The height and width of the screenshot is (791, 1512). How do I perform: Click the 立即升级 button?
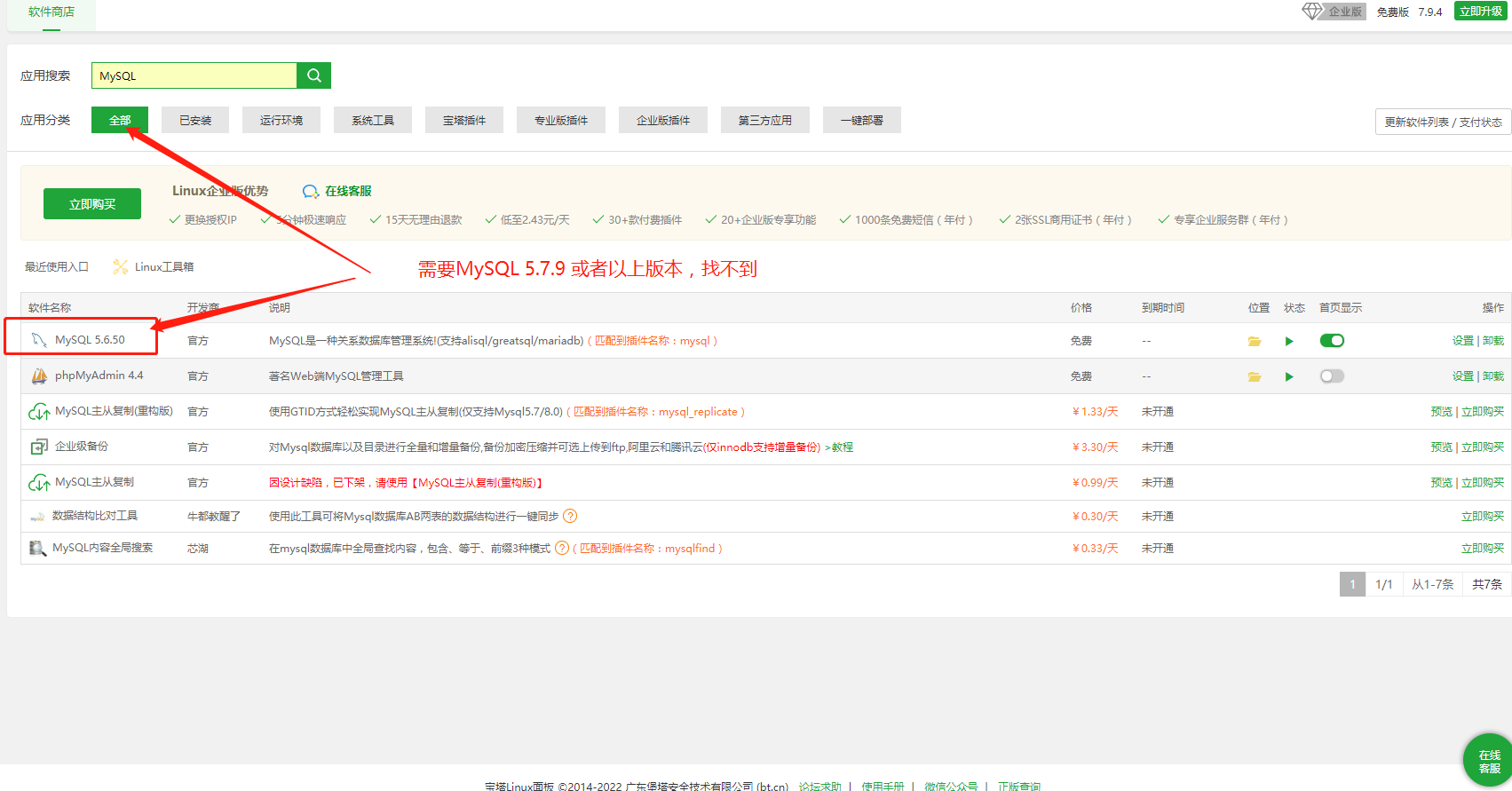[1481, 12]
